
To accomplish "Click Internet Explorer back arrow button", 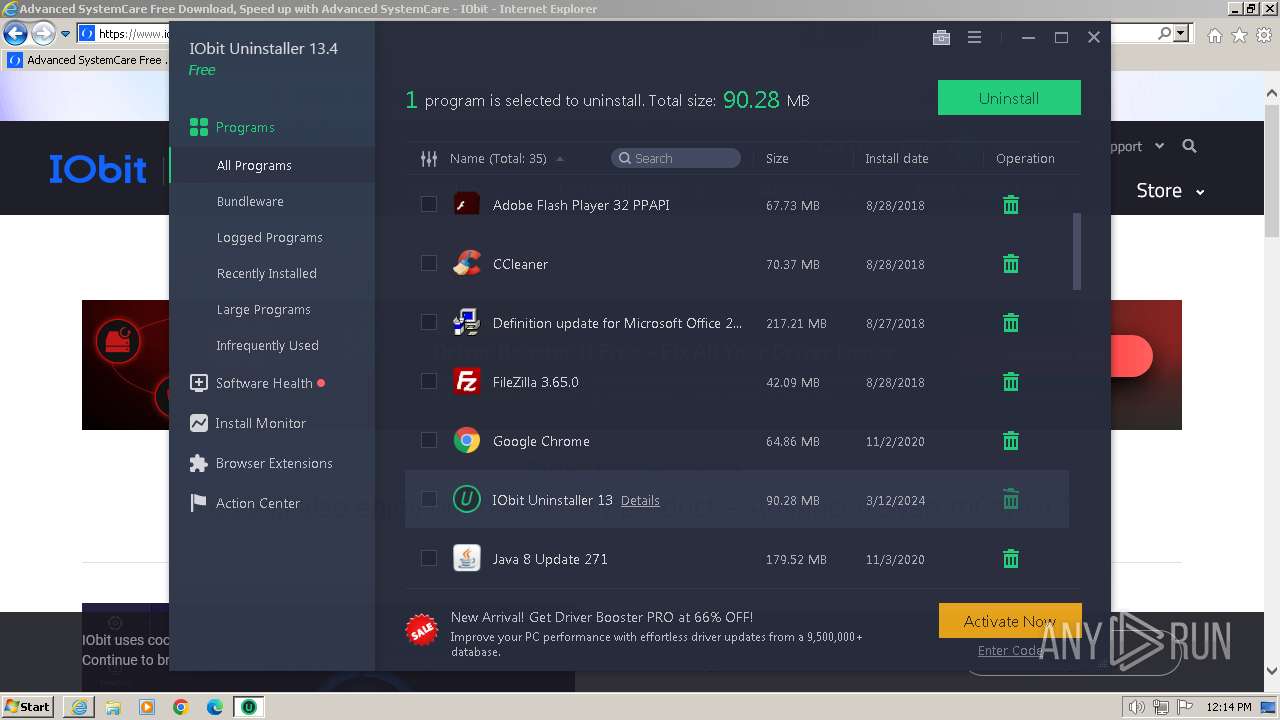I will click(x=15, y=33).
